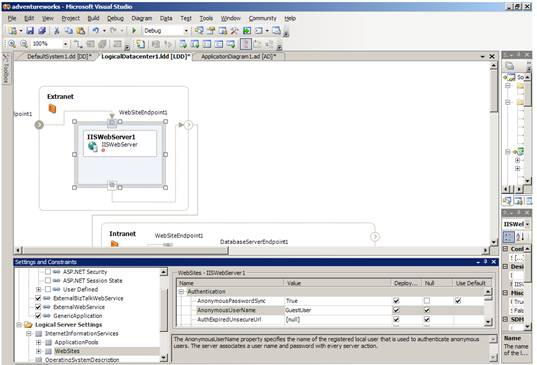
Task: Click the Toolbox side panel button
Action: (6, 68)
